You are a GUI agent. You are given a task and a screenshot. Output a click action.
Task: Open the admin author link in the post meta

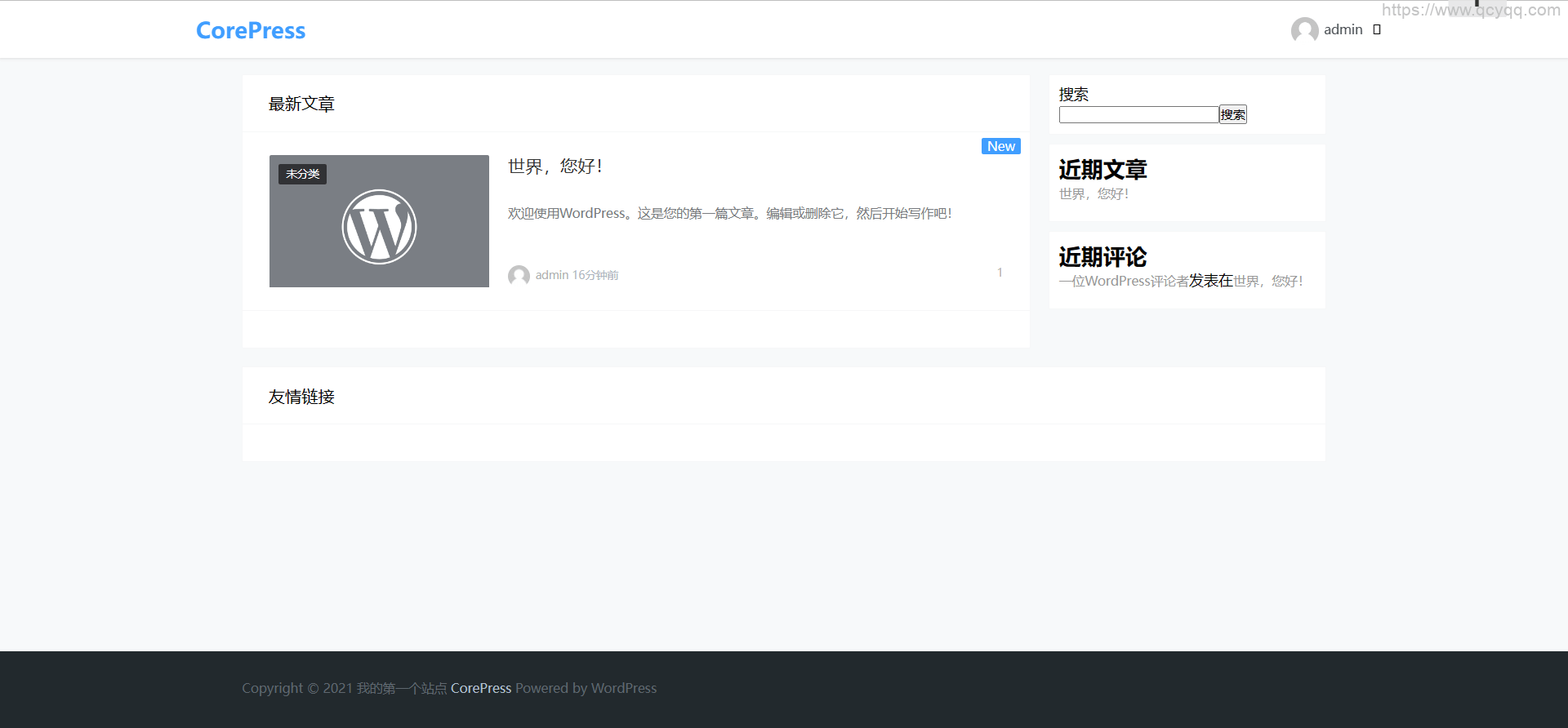coord(552,276)
